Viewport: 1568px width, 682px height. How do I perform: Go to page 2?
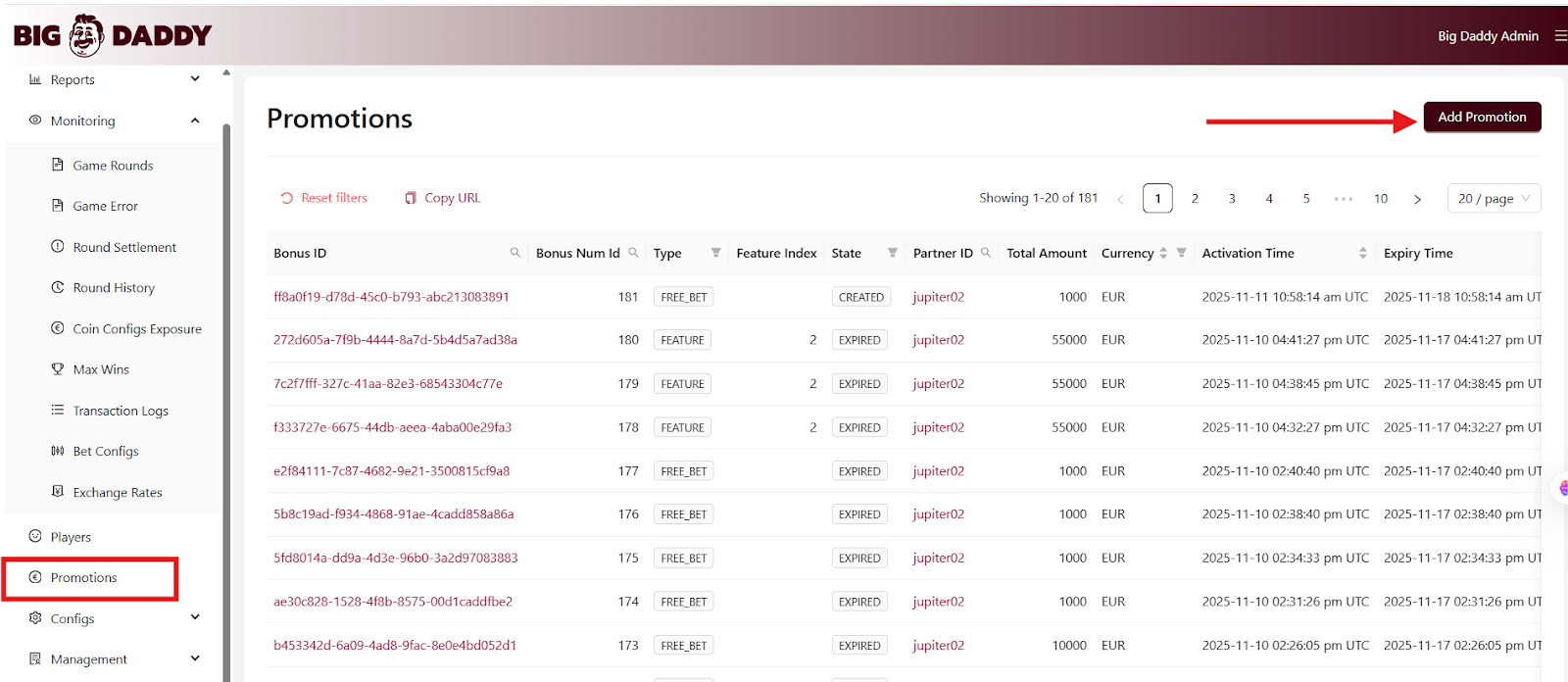1195,199
